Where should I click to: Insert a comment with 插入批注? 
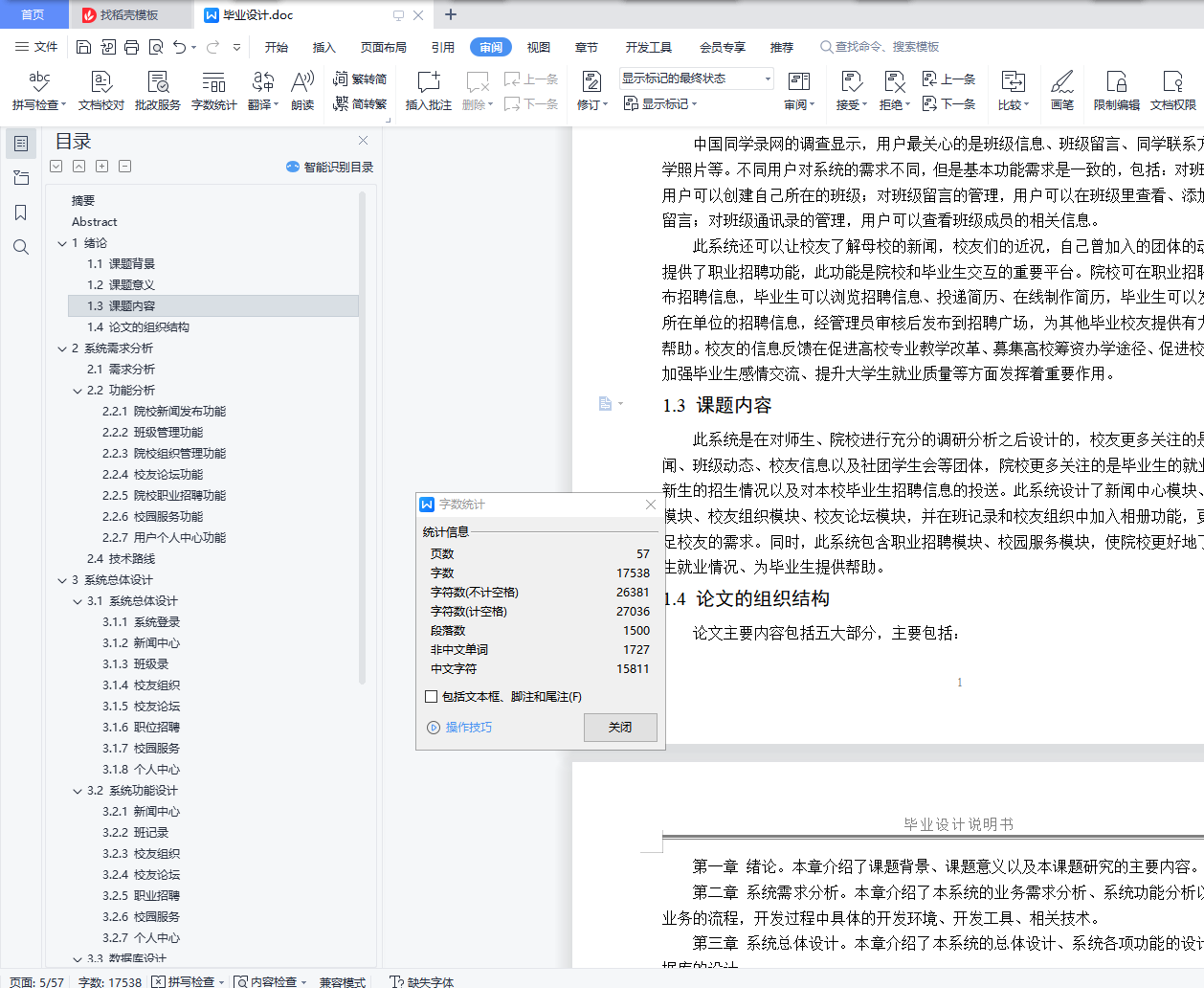[429, 91]
